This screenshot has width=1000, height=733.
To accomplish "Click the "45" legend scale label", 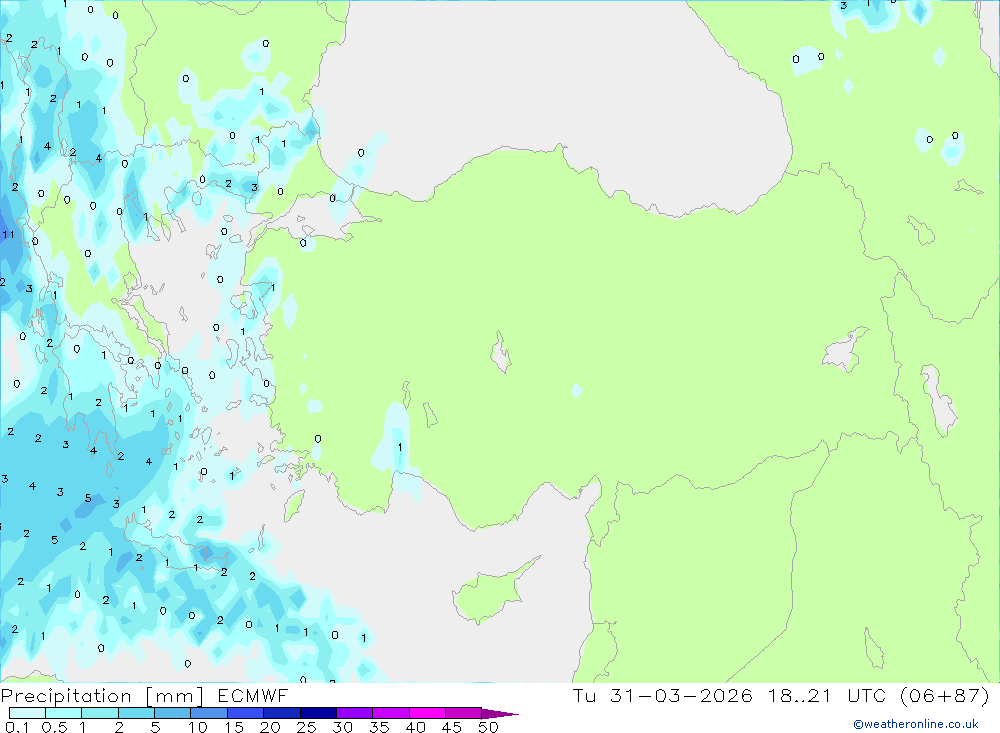I will click(x=452, y=727).
